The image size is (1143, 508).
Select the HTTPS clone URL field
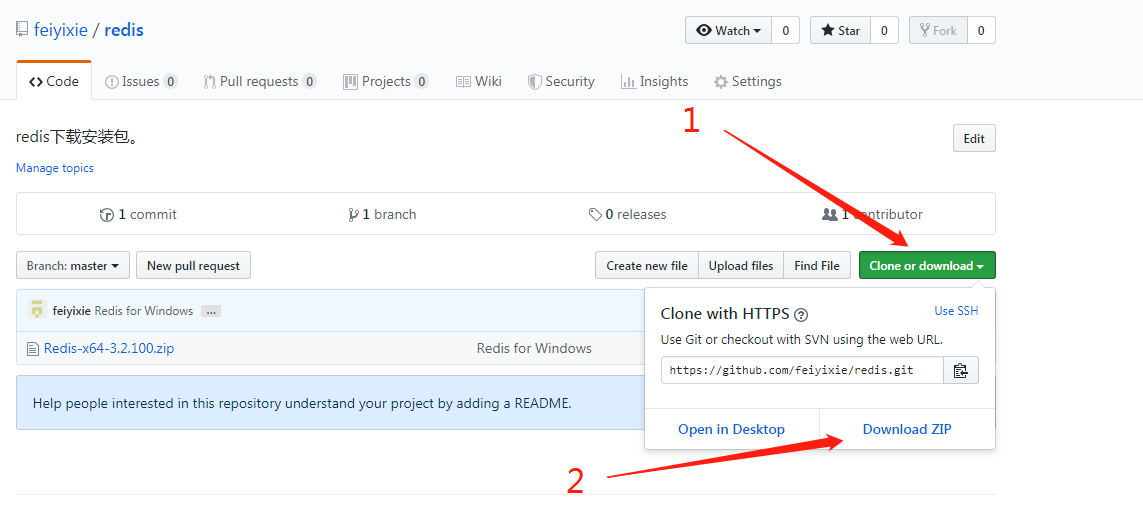802,370
